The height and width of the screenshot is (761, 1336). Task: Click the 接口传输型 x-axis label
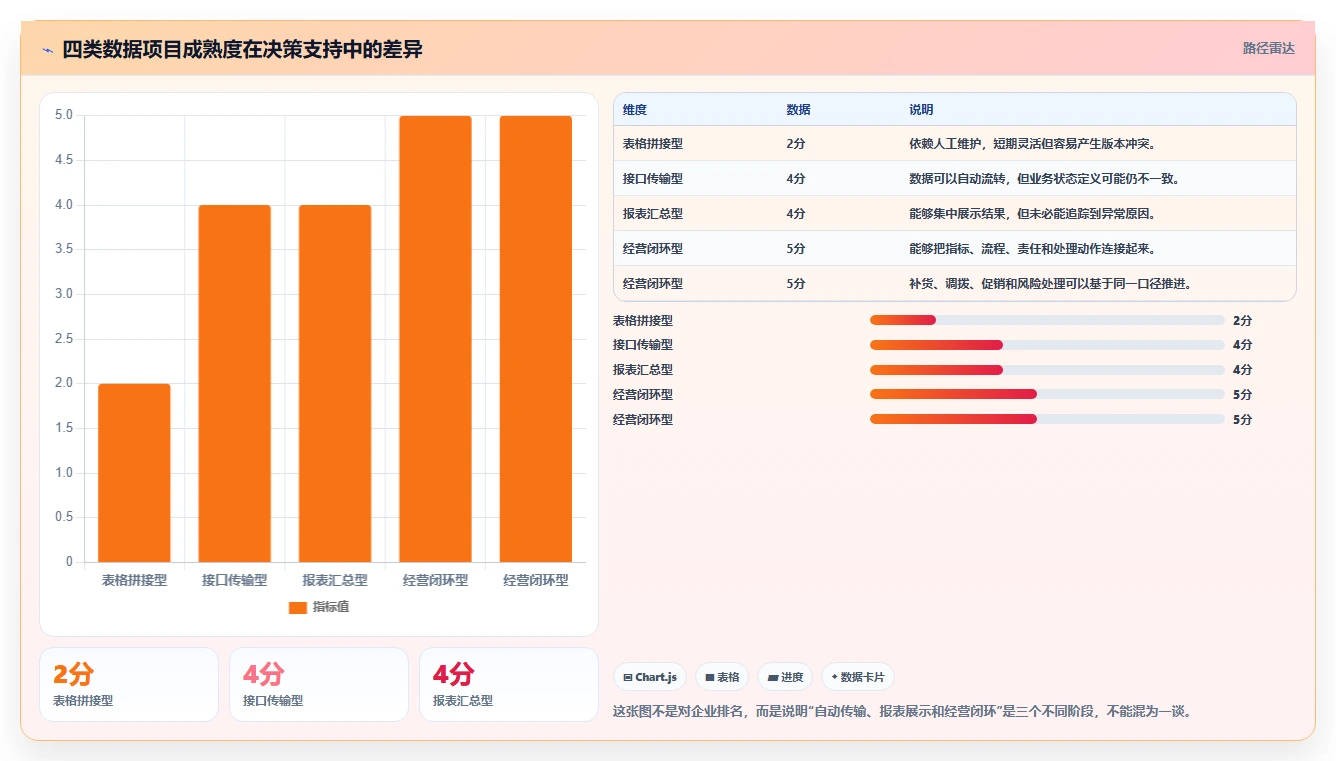[x=235, y=580]
